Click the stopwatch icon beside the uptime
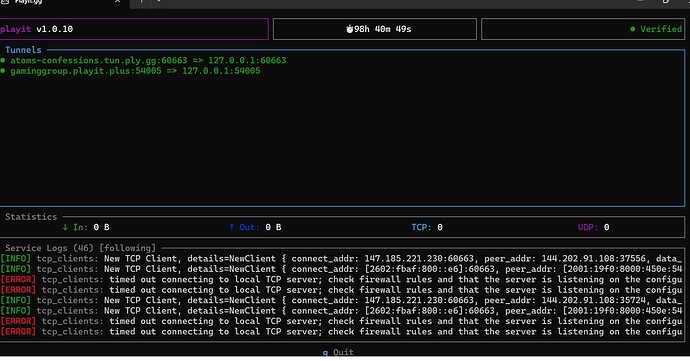This screenshot has height=361, width=690. point(350,29)
